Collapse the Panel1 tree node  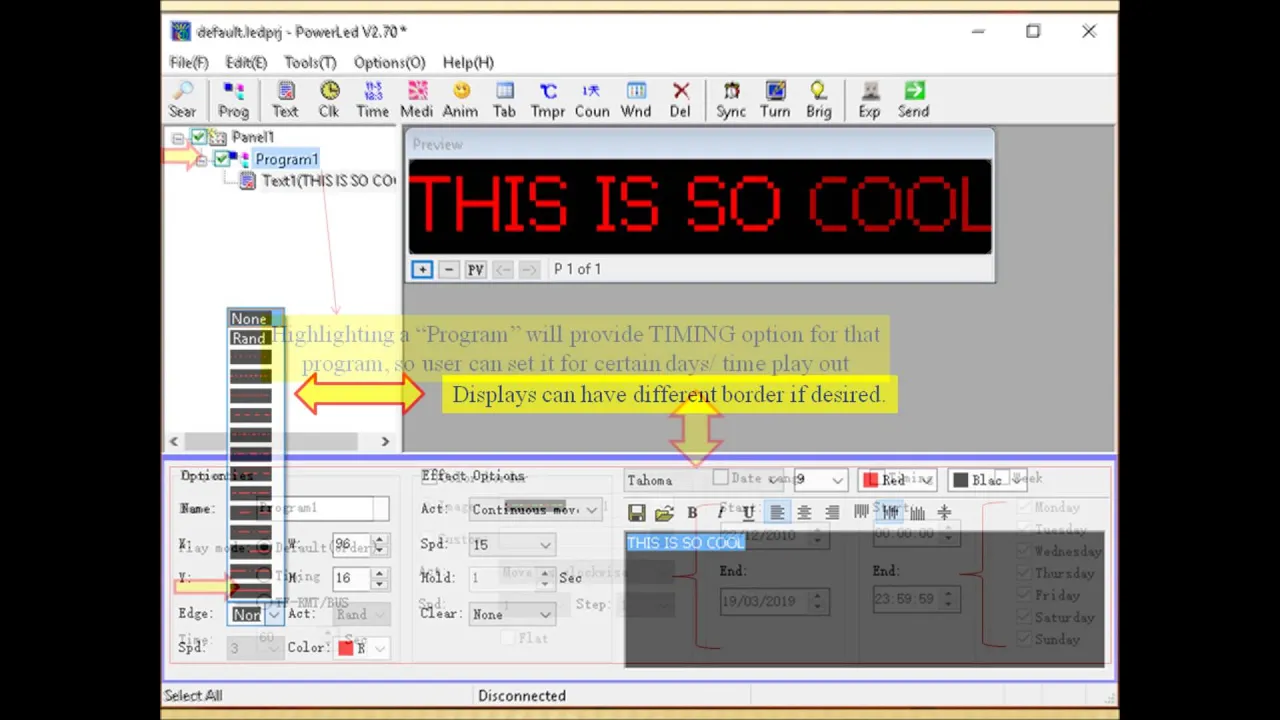(178, 138)
